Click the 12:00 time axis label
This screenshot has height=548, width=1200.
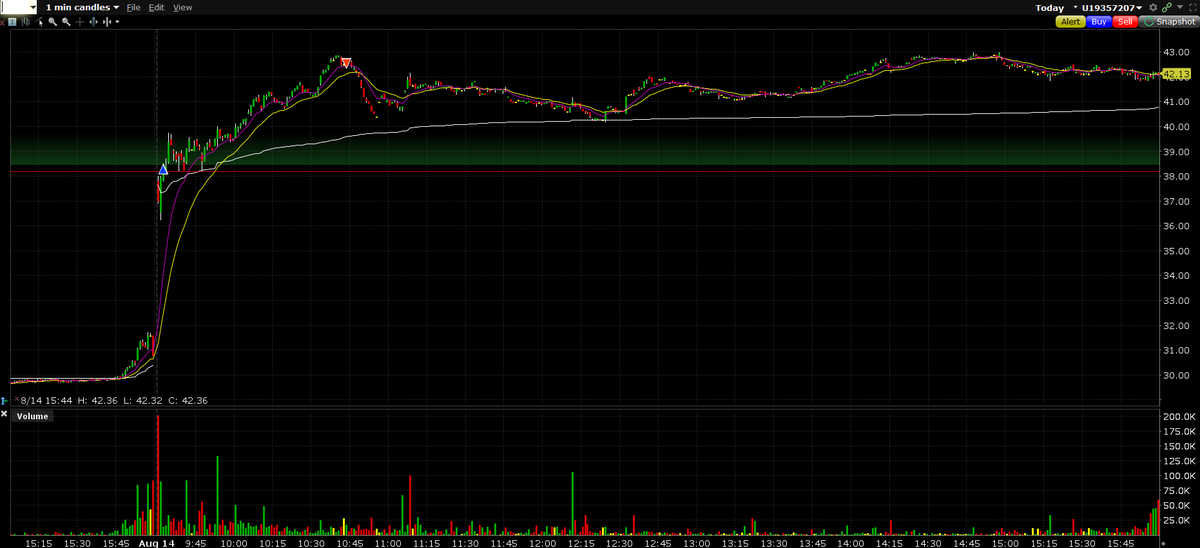pyautogui.click(x=542, y=543)
